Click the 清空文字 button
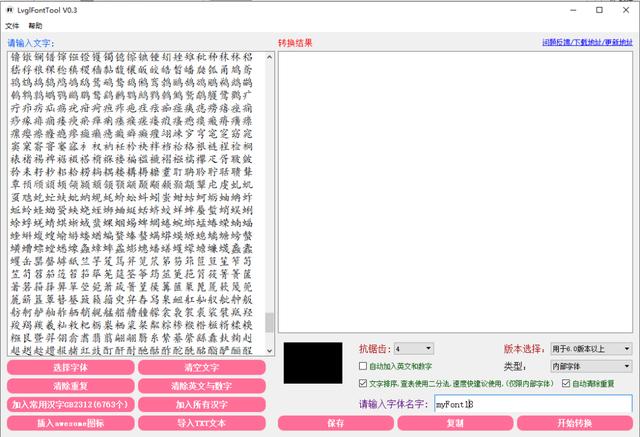 coord(202,367)
